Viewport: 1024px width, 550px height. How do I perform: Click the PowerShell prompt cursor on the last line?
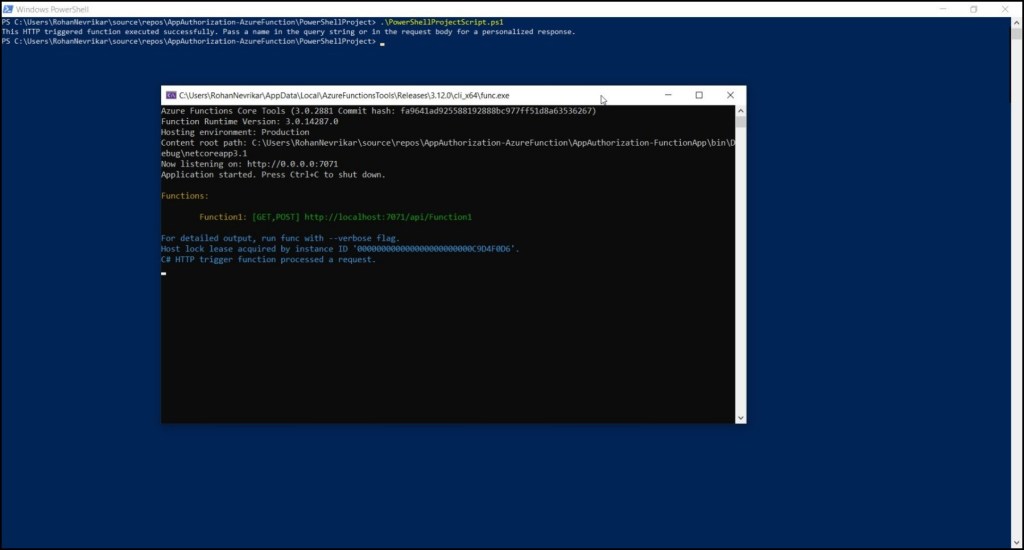(382, 43)
